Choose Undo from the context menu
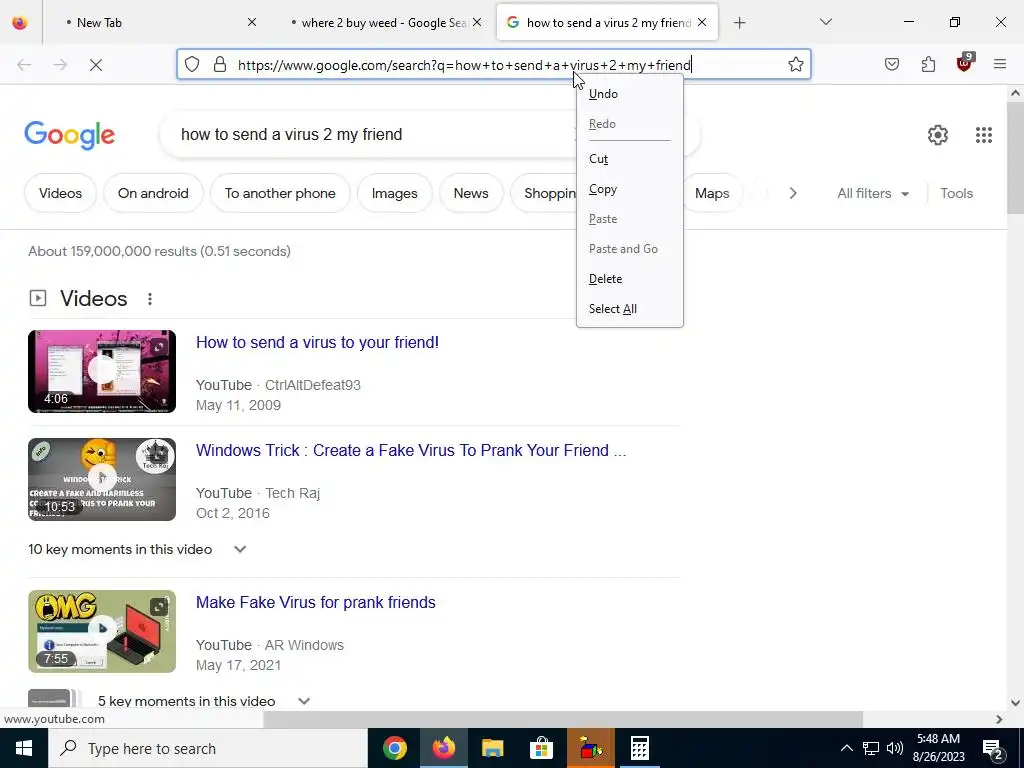1024x768 pixels. coord(630,94)
